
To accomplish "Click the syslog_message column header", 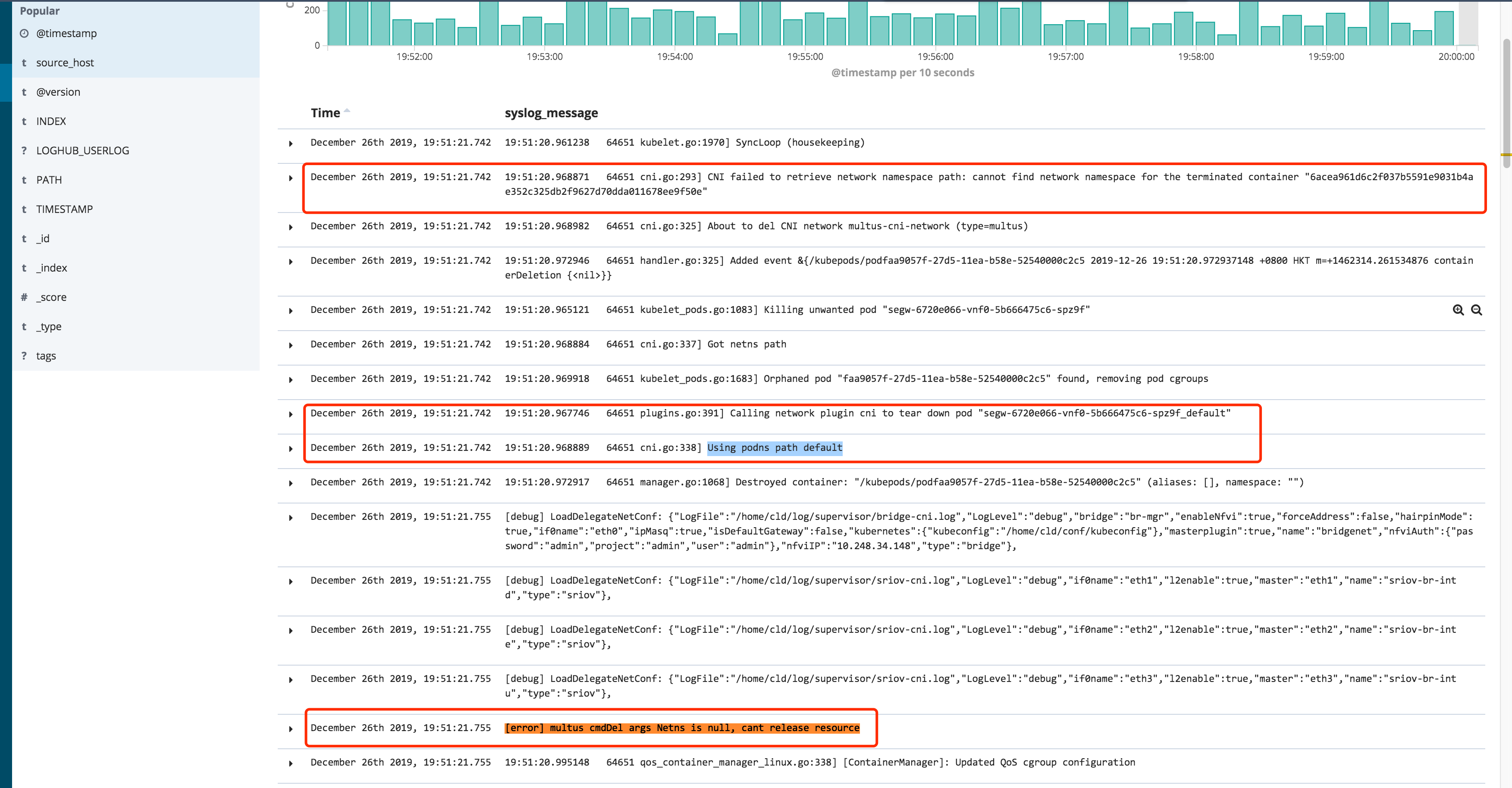I will tap(552, 113).
